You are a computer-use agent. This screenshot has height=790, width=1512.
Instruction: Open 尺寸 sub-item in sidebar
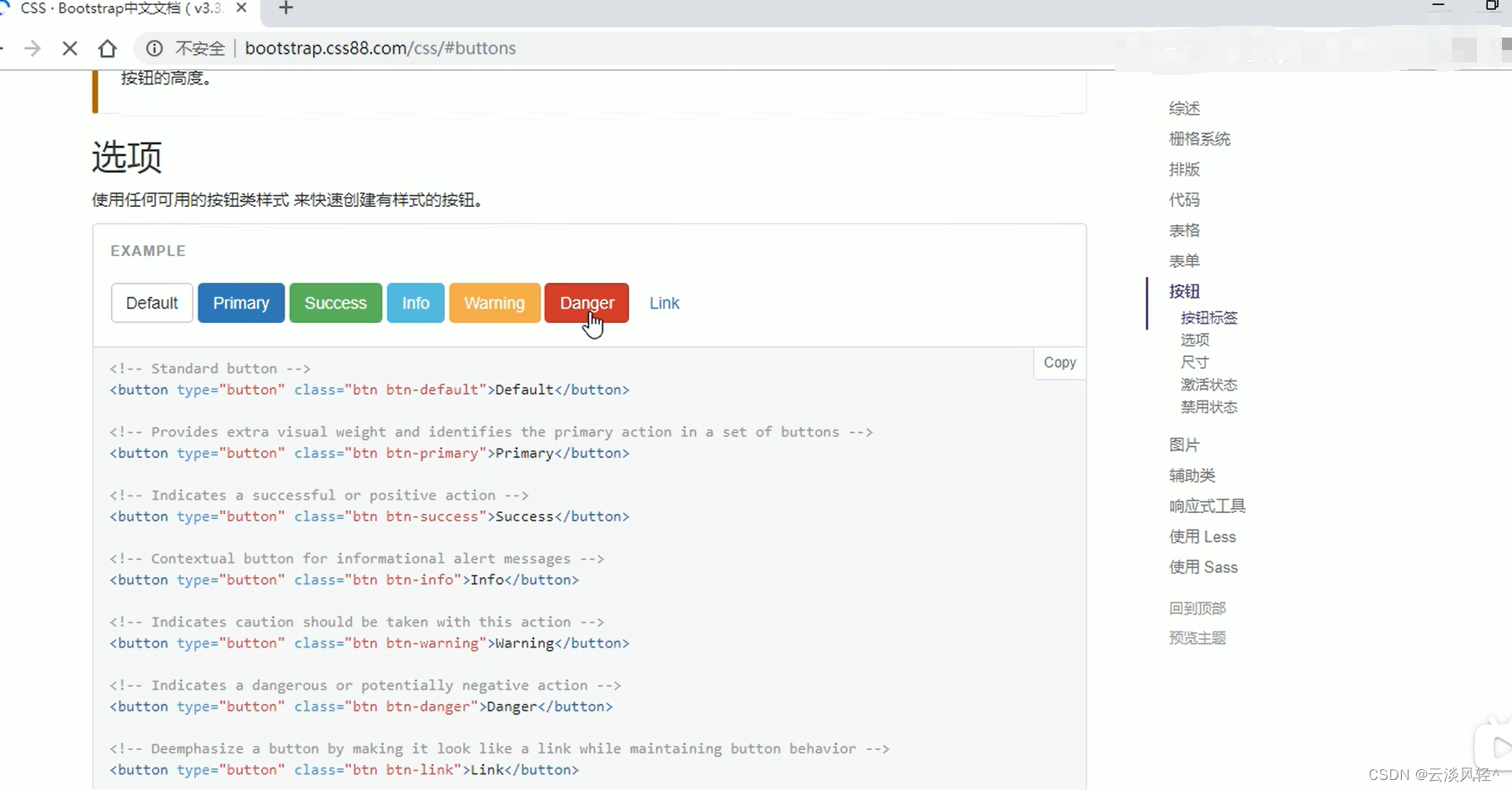tap(1195, 363)
